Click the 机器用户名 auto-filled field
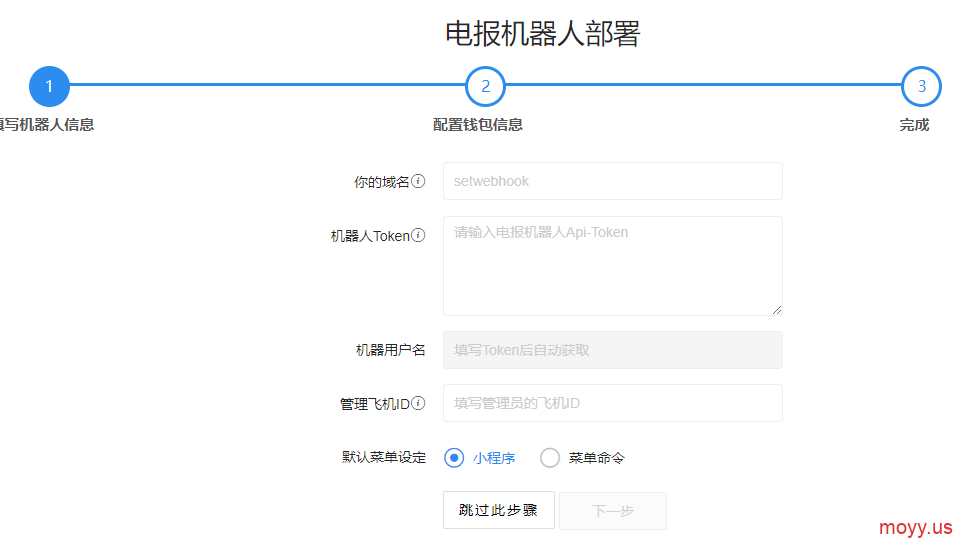Viewport: 962px width, 542px height. tap(613, 350)
